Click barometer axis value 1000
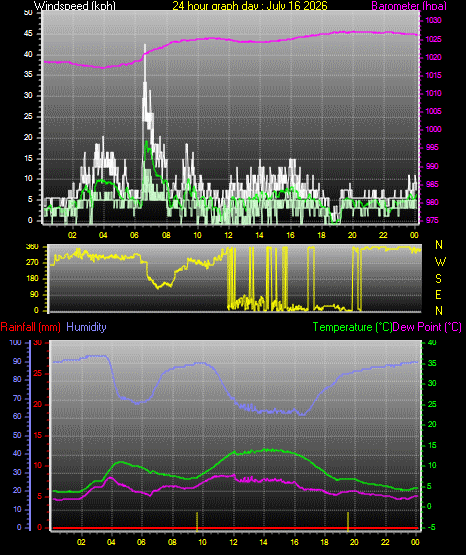This screenshot has height=555, width=466. point(433,129)
